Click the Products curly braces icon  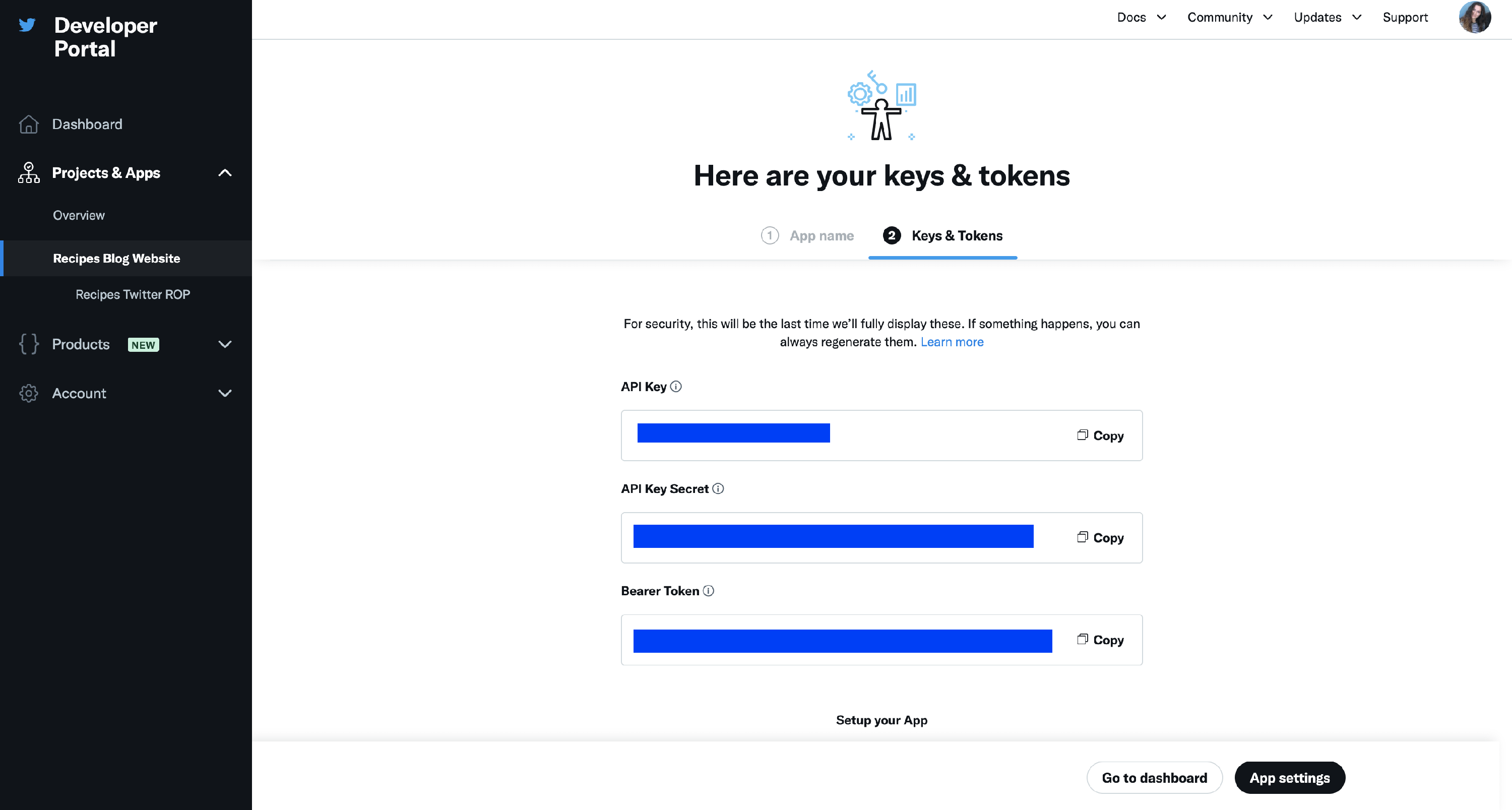click(x=28, y=344)
